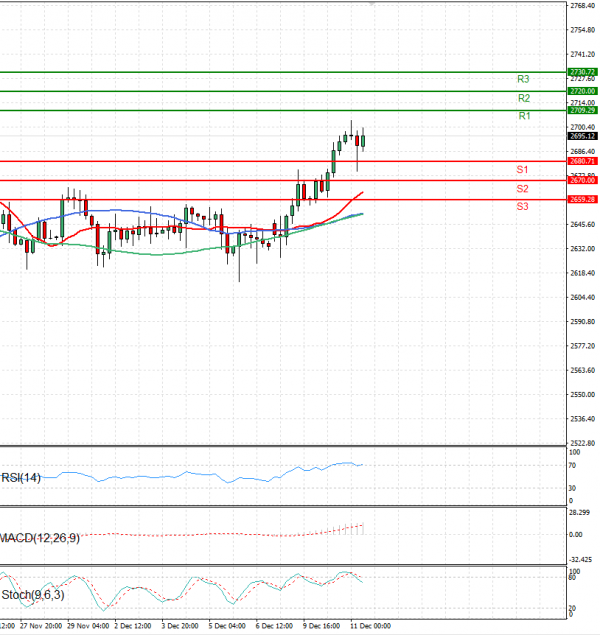Click the 2754.80 price axis label
Screen dimensions: 600x635
(583, 30)
